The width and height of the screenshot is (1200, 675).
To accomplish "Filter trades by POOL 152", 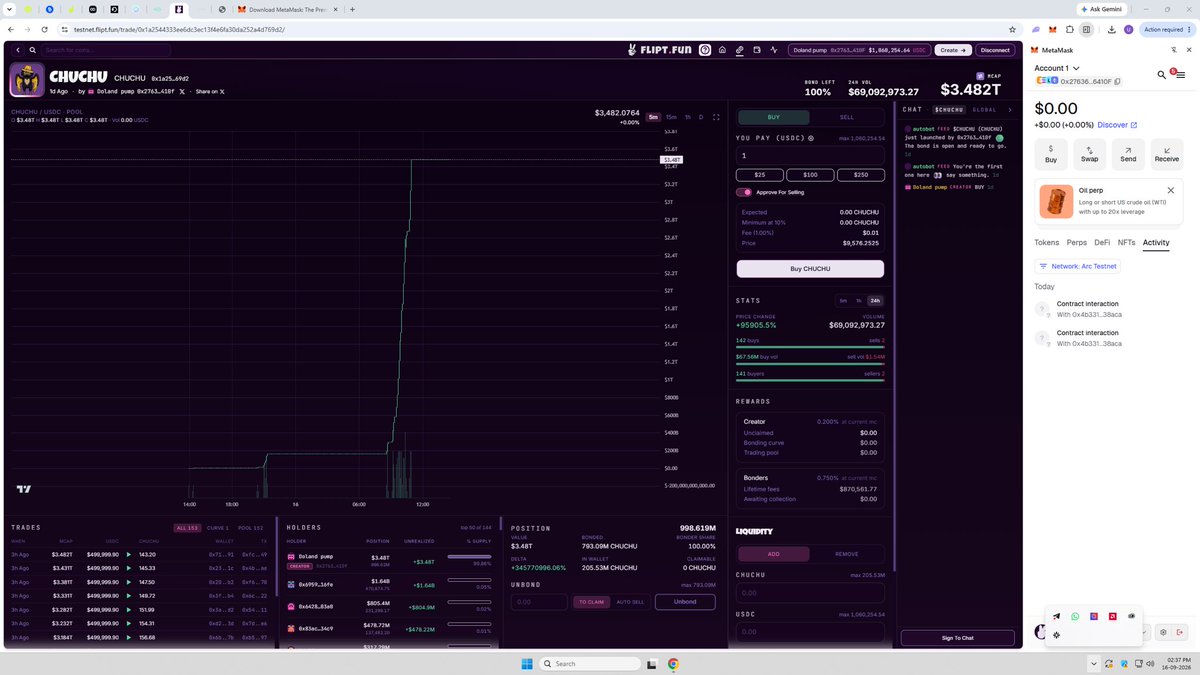I will tap(251, 528).
